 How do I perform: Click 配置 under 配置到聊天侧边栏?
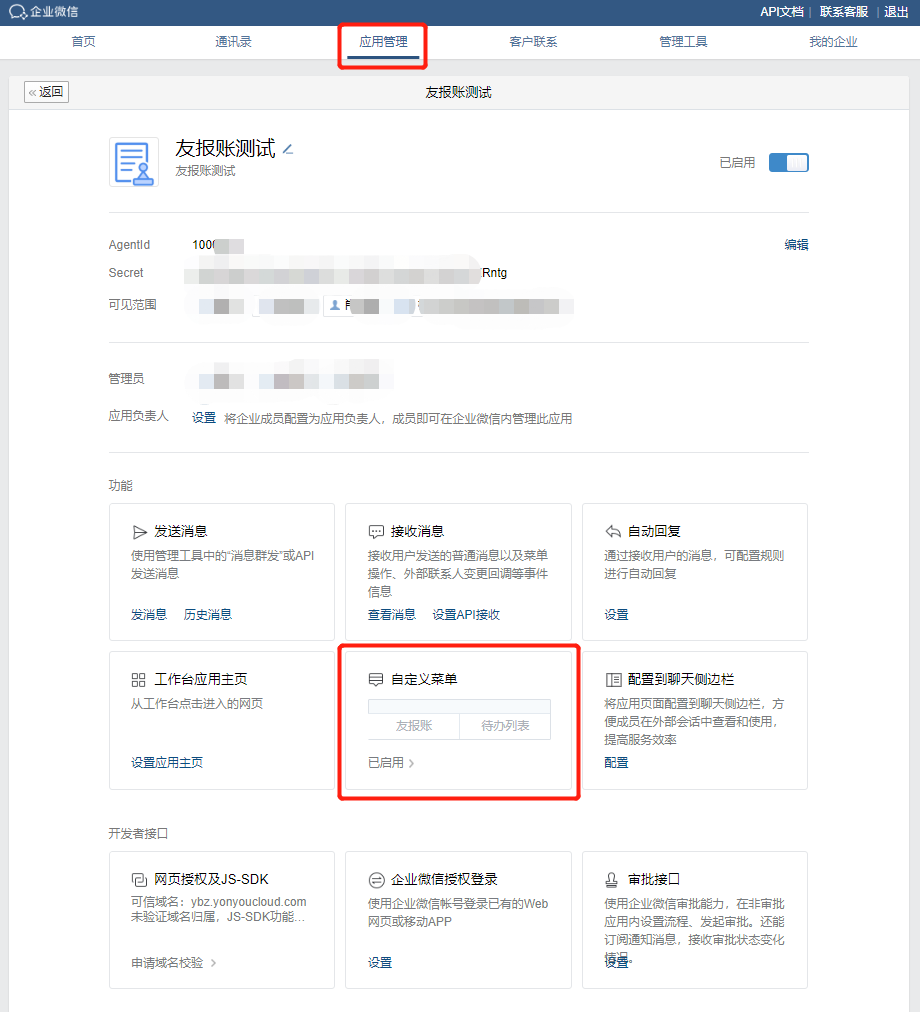pos(617,763)
